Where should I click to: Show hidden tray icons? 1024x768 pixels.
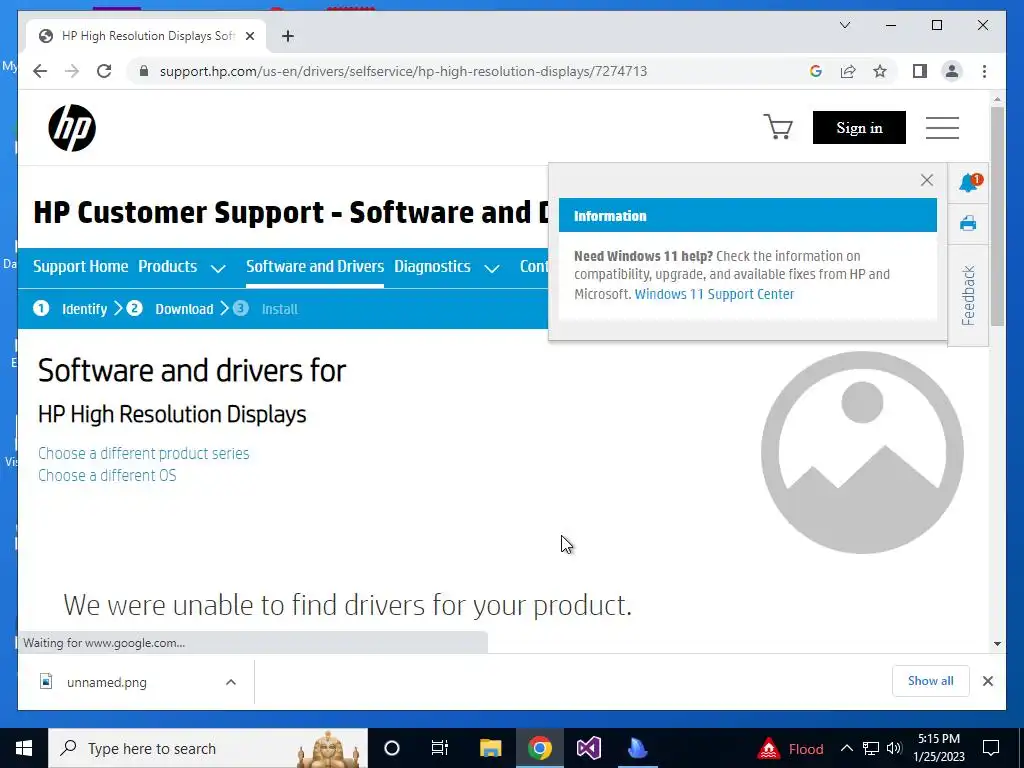coord(846,748)
